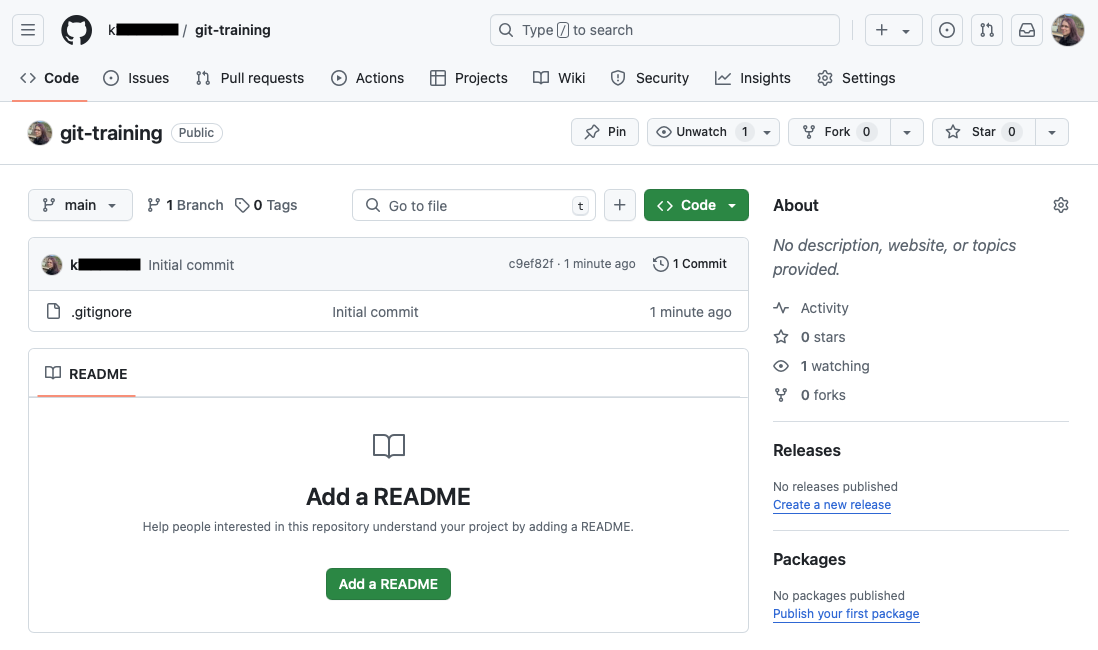Click the notifications inbox icon
This screenshot has height=650, width=1098.
pos(1026,29)
